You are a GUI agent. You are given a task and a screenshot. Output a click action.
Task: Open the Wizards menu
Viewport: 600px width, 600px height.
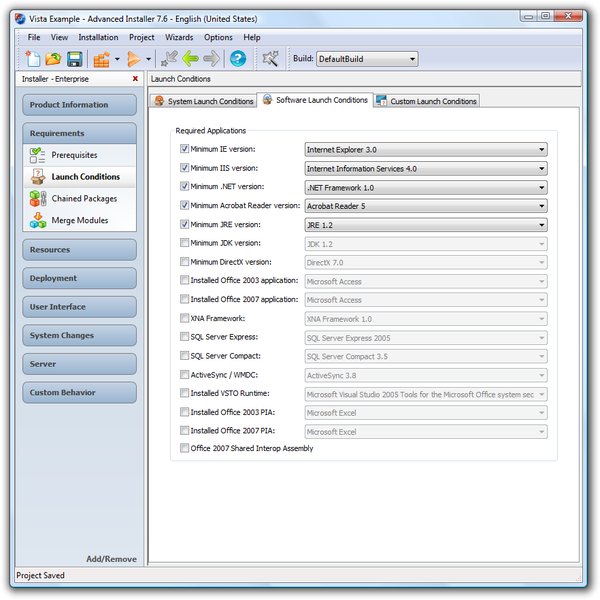[x=179, y=38]
